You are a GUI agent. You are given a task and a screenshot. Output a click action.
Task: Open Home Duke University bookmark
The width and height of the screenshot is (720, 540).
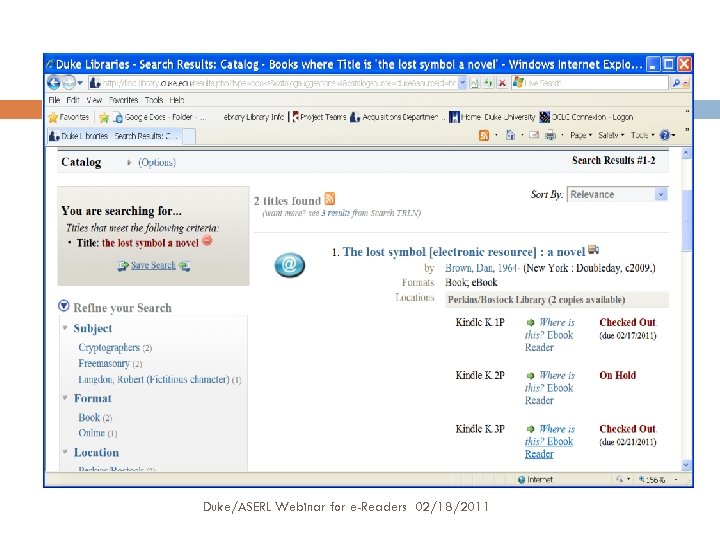(492, 117)
